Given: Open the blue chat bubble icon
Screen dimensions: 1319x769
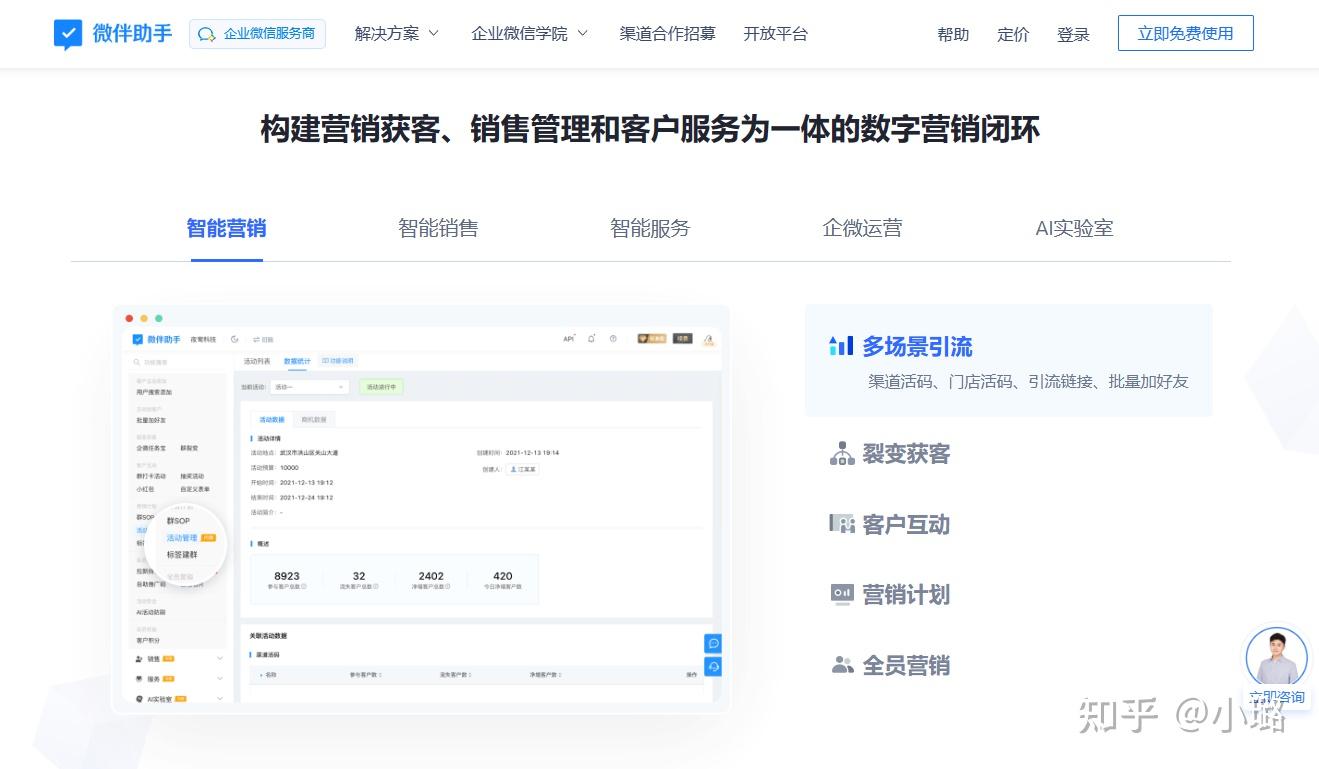Looking at the screenshot, I should coord(713,643).
